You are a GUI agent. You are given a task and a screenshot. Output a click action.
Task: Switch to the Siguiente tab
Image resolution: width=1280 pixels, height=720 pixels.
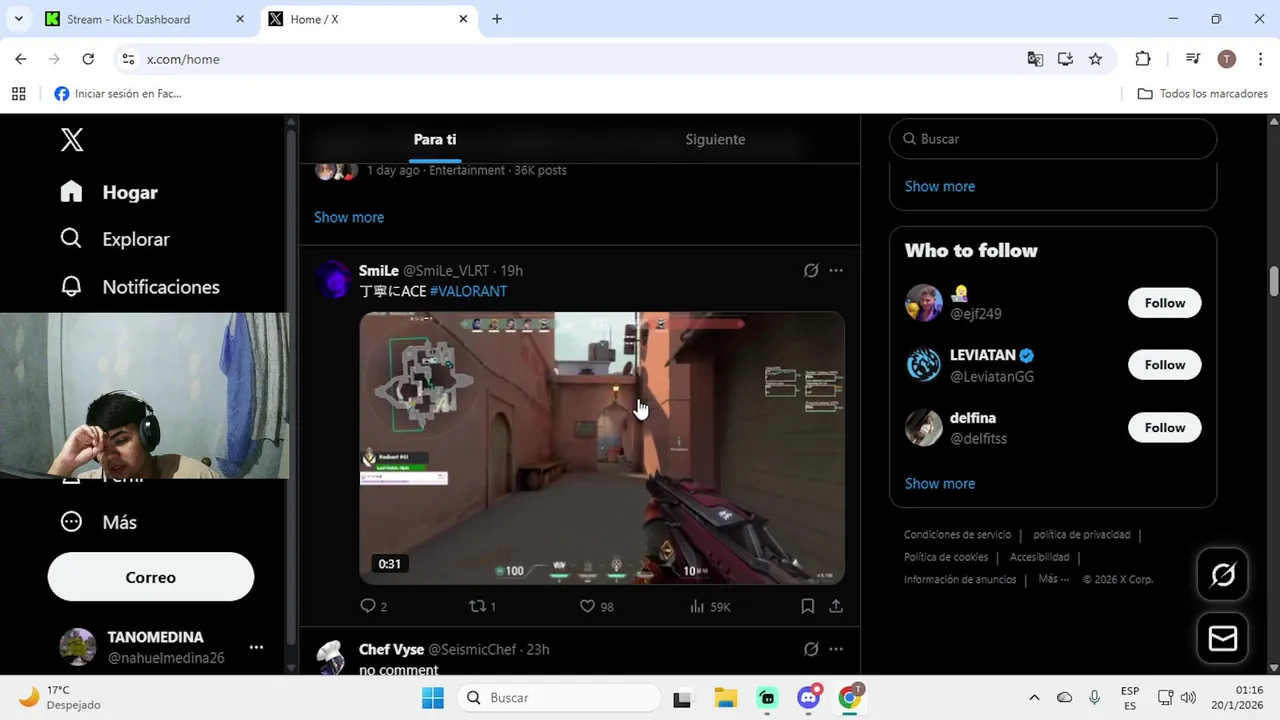tap(715, 140)
